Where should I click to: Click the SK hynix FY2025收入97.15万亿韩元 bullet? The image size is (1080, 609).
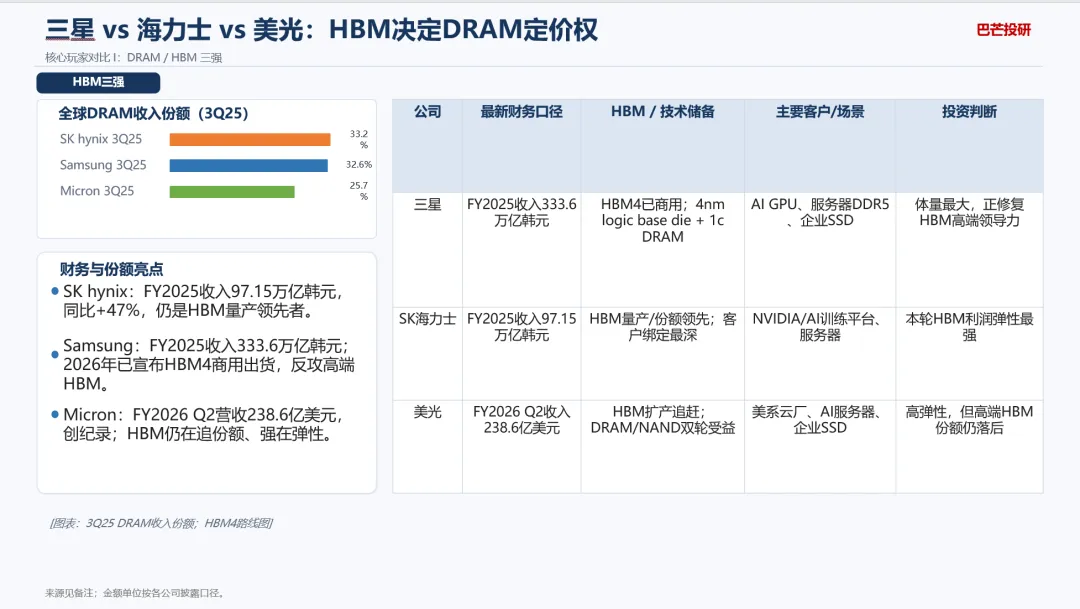[x=203, y=301]
